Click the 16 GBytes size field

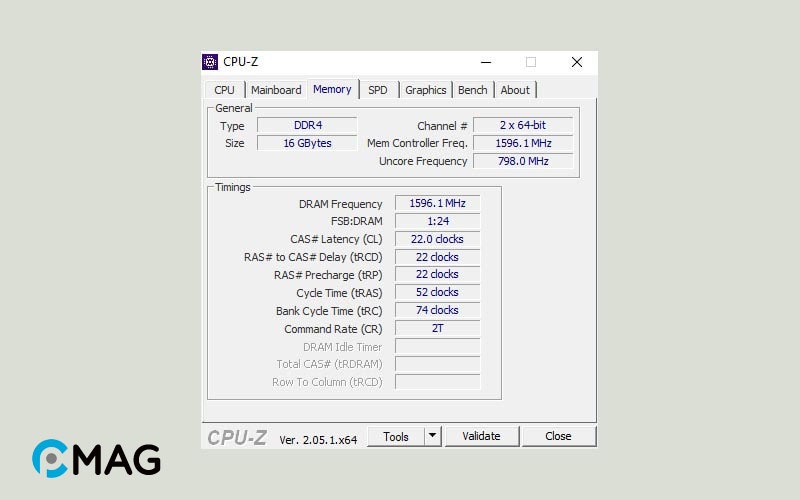click(307, 143)
